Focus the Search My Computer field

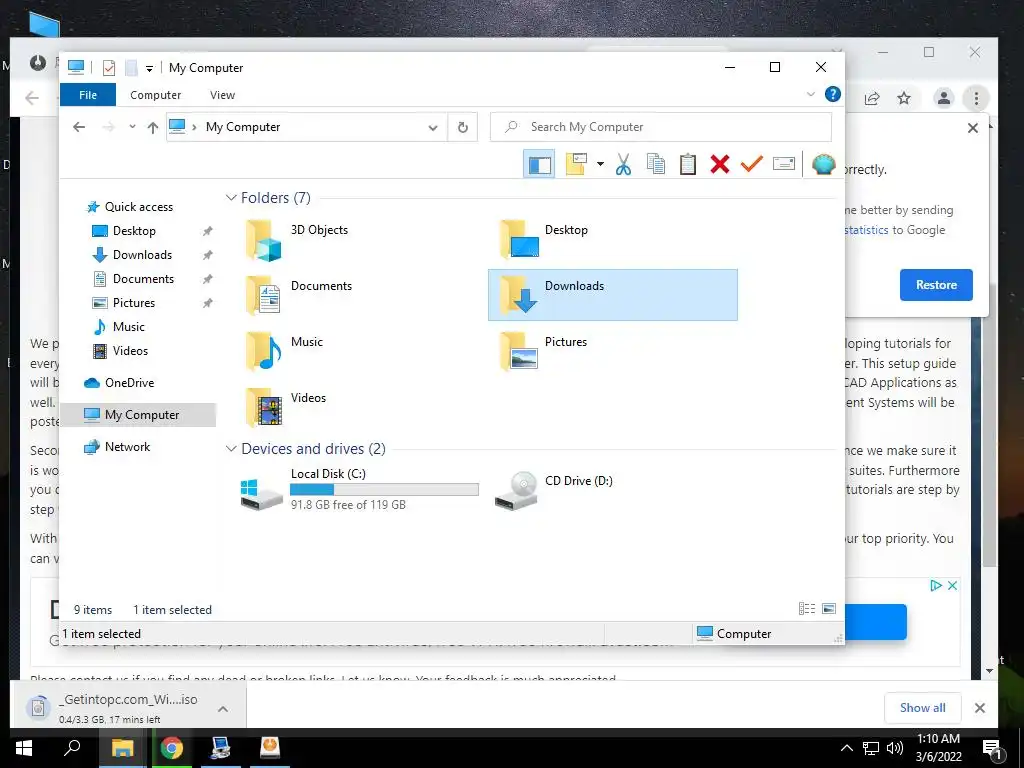[660, 127]
